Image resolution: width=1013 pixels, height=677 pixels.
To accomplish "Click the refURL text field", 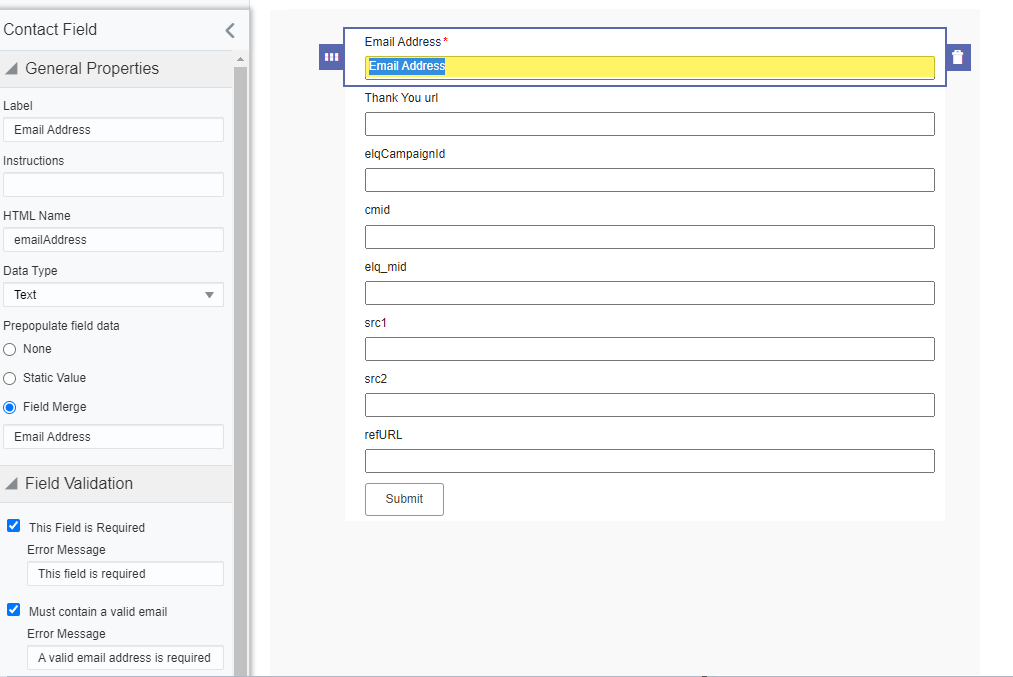I will coord(649,461).
